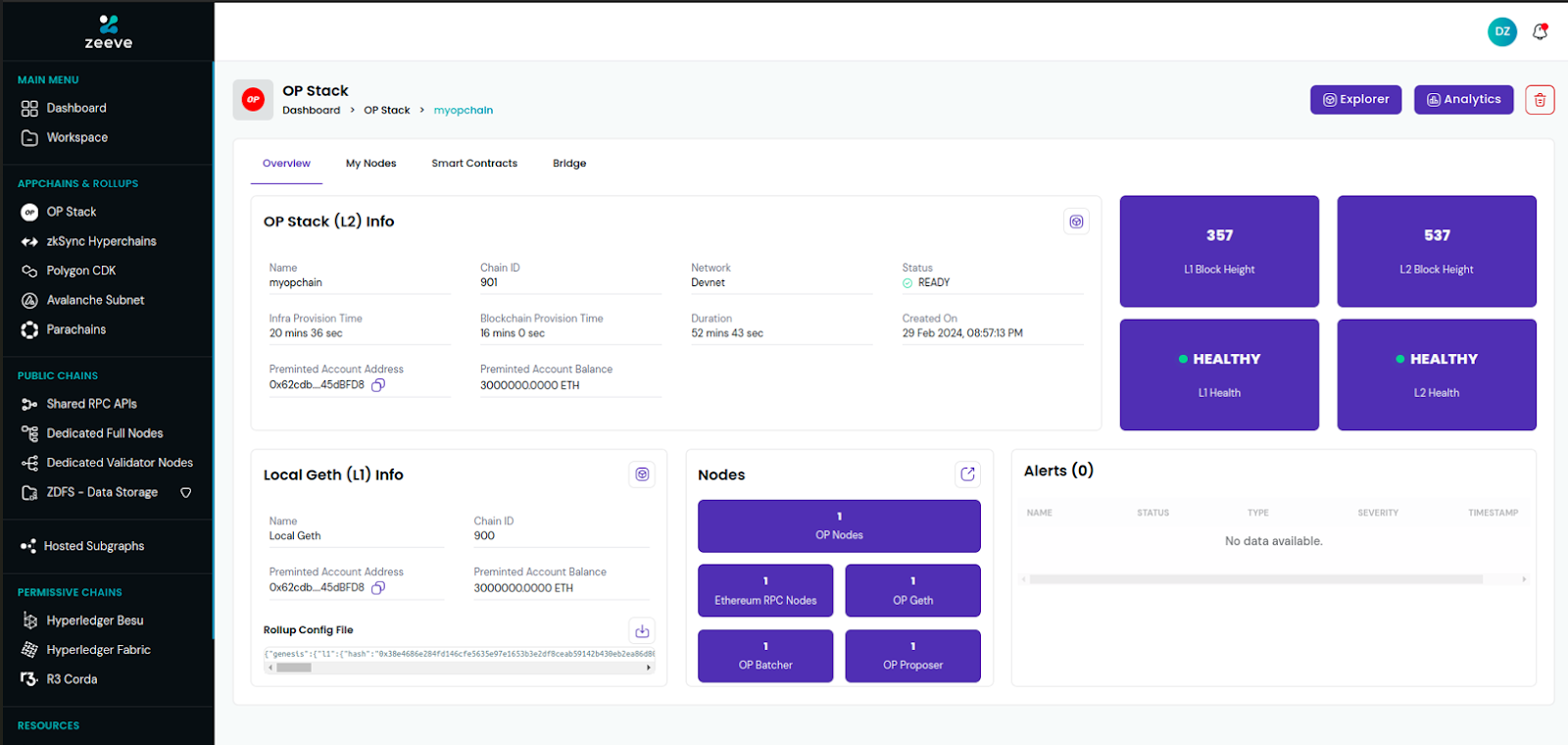Viewport: 1568px width, 745px height.
Task: Open the DZ user avatar menu
Action: [1501, 31]
